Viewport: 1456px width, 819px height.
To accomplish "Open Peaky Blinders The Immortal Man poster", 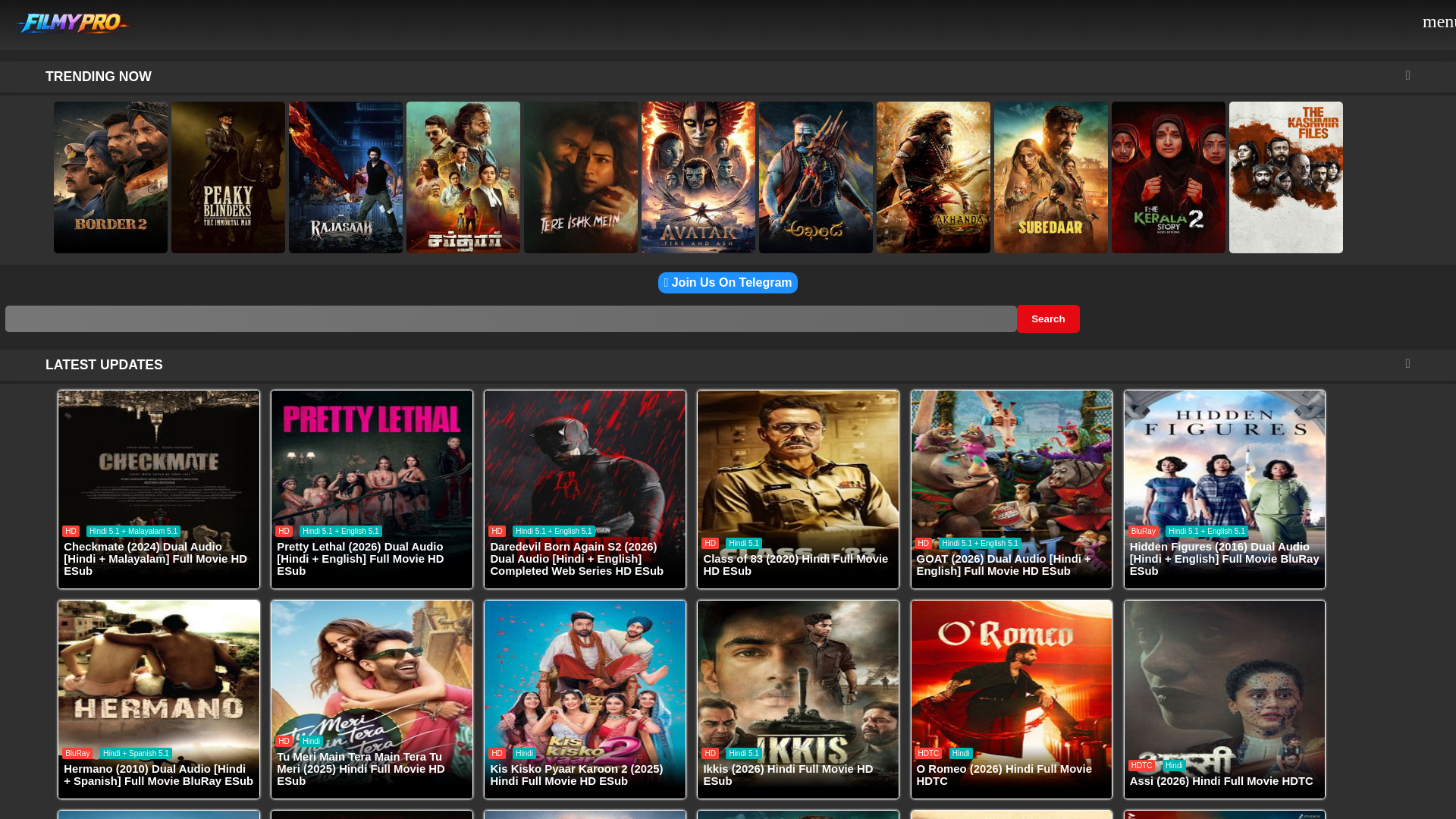I will [x=228, y=177].
